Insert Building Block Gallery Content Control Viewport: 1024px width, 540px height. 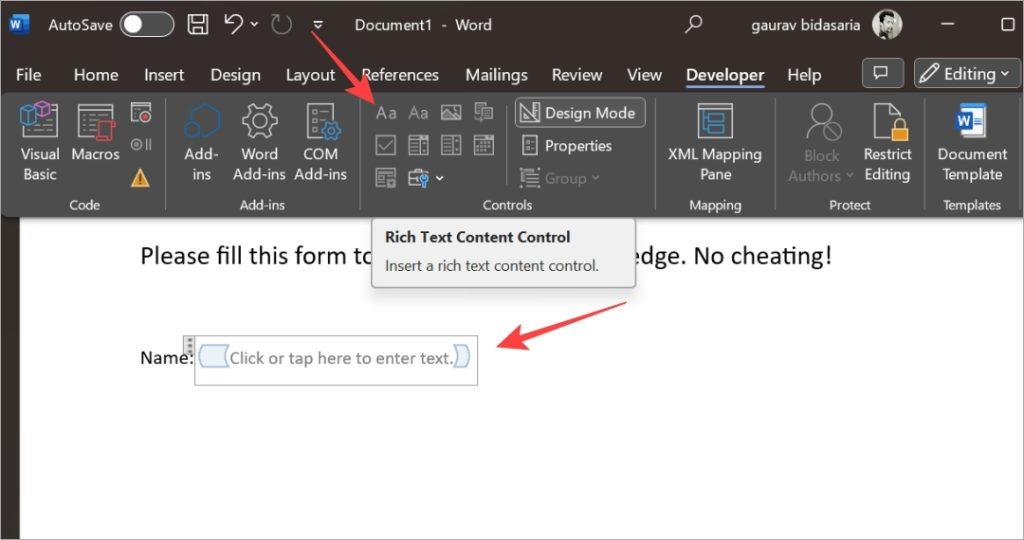[x=484, y=113]
